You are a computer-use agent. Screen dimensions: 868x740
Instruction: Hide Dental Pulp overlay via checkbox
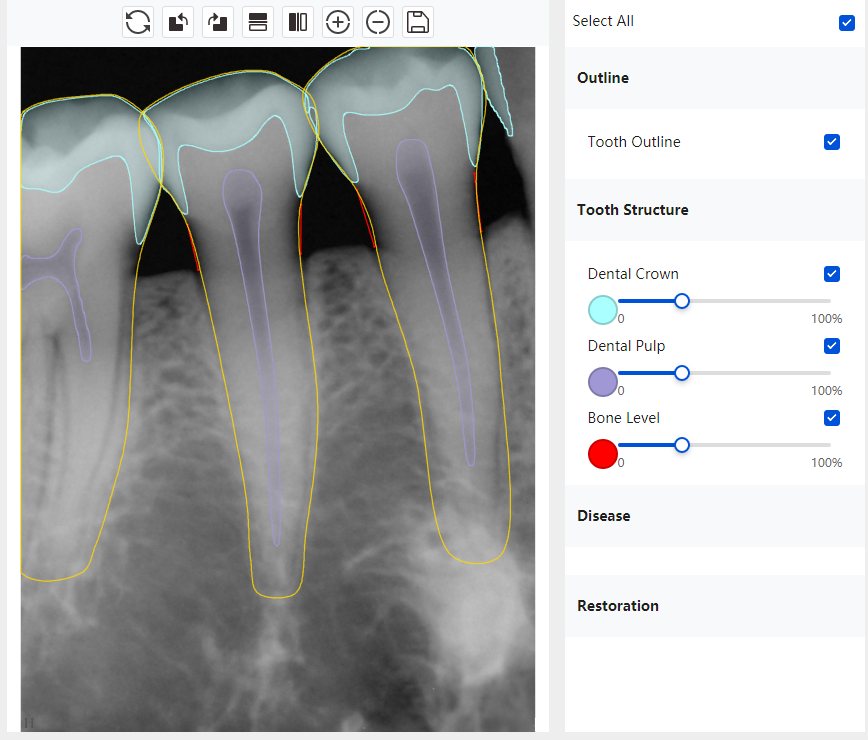point(831,346)
